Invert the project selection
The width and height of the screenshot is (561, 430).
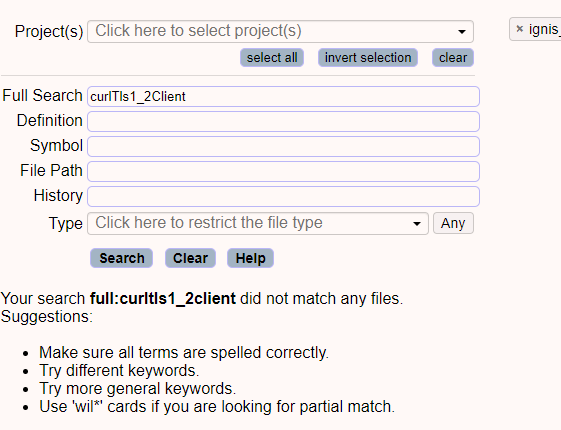click(368, 58)
